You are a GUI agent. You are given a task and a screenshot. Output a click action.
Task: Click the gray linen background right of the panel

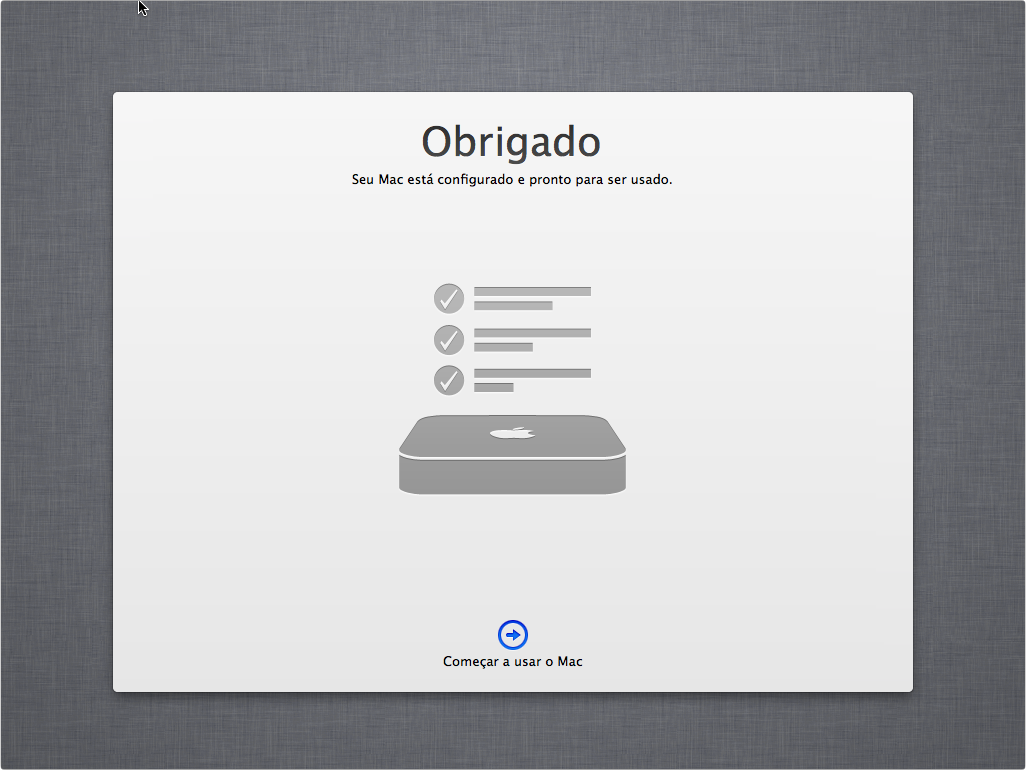click(x=968, y=390)
